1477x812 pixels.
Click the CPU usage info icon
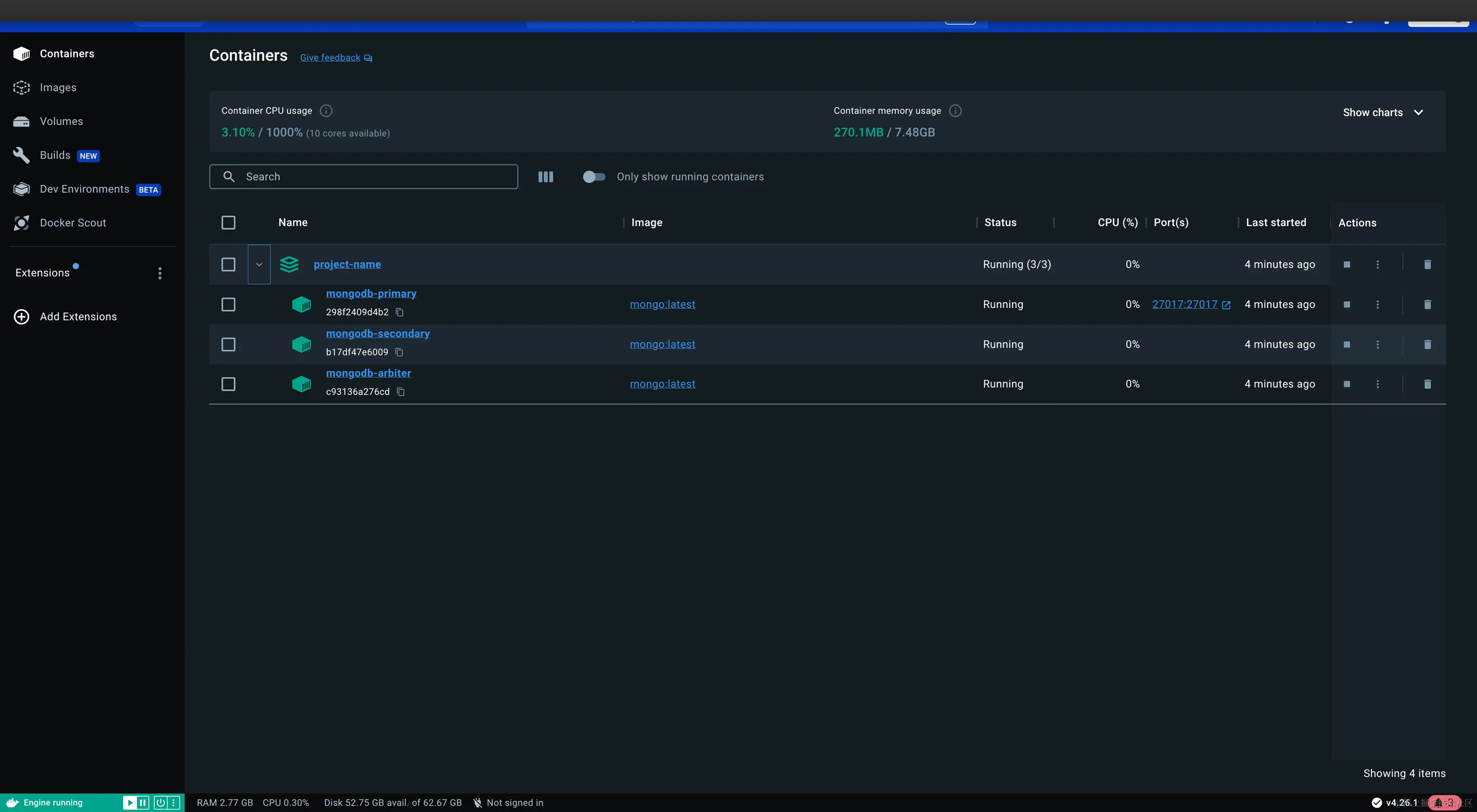click(326, 111)
